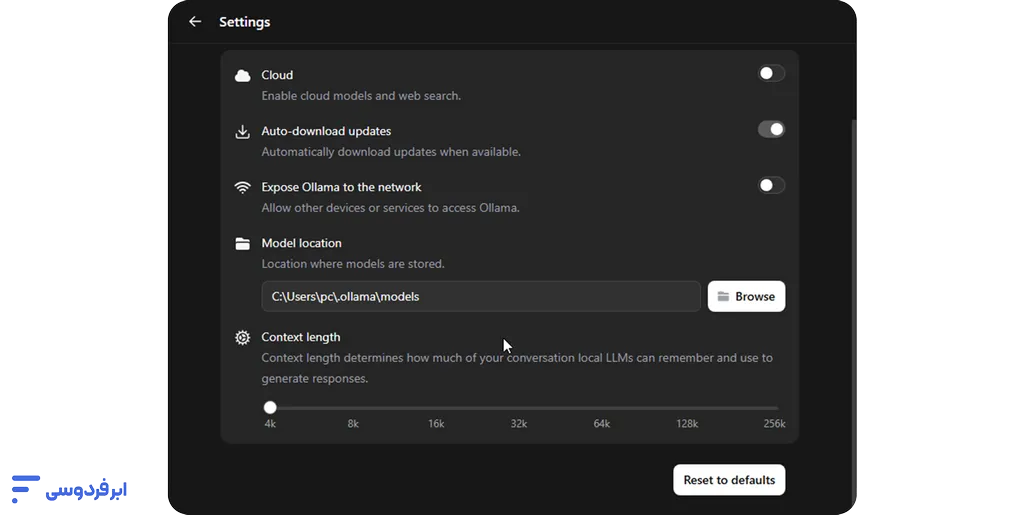Click the Cloud icon
1024x515 pixels.
[x=242, y=76]
